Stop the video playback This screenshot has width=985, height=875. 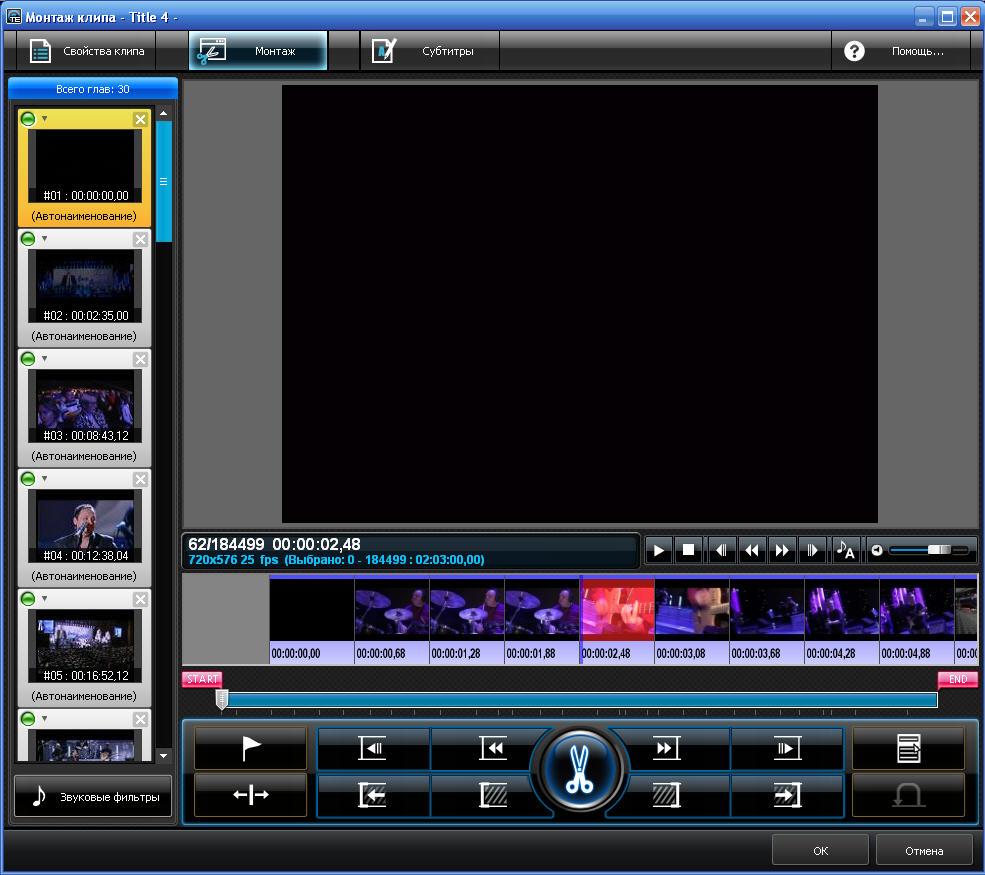[689, 551]
